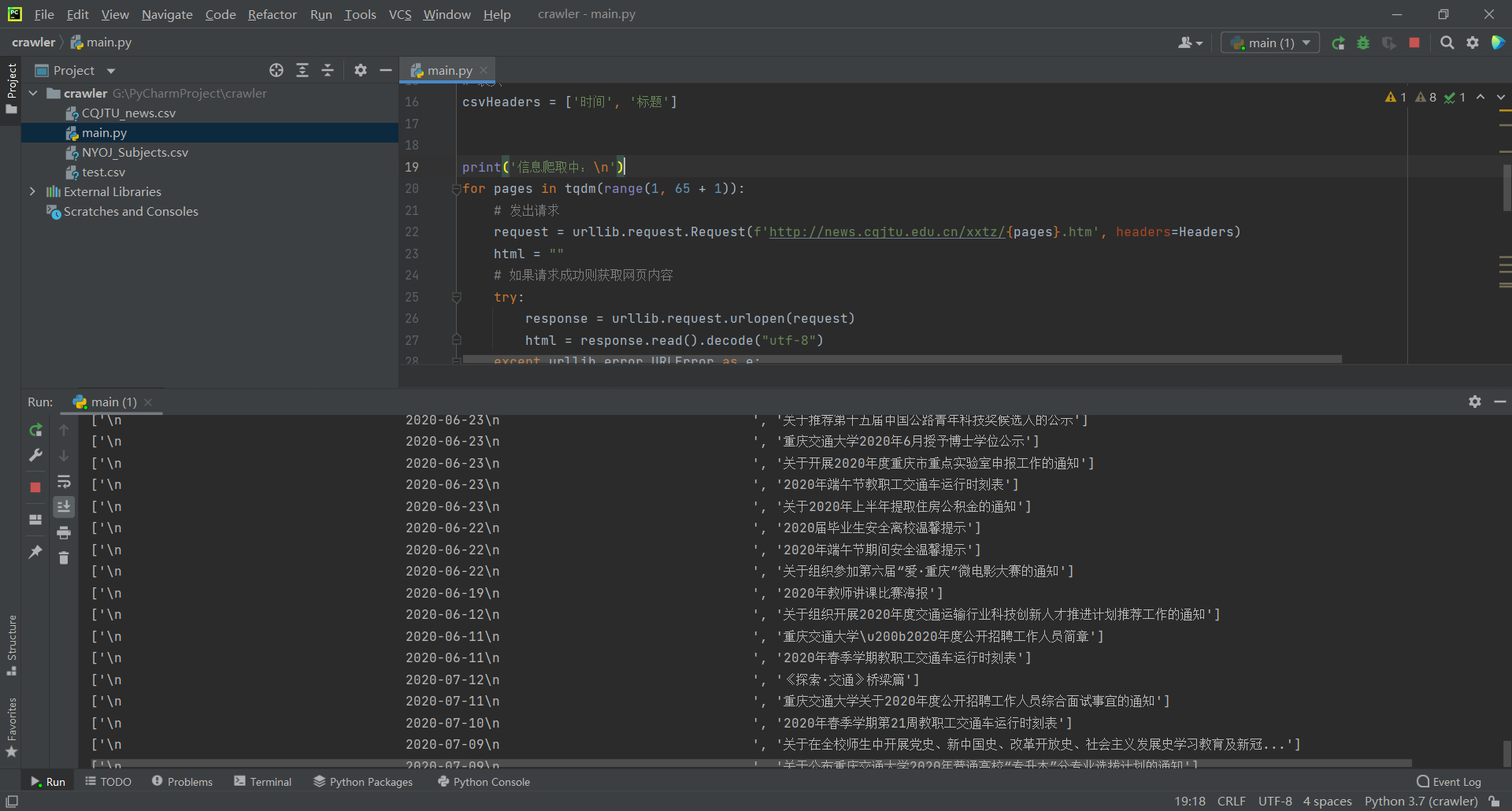Viewport: 1512px width, 811px height.
Task: Close the main.py editor tab
Action: [x=484, y=71]
